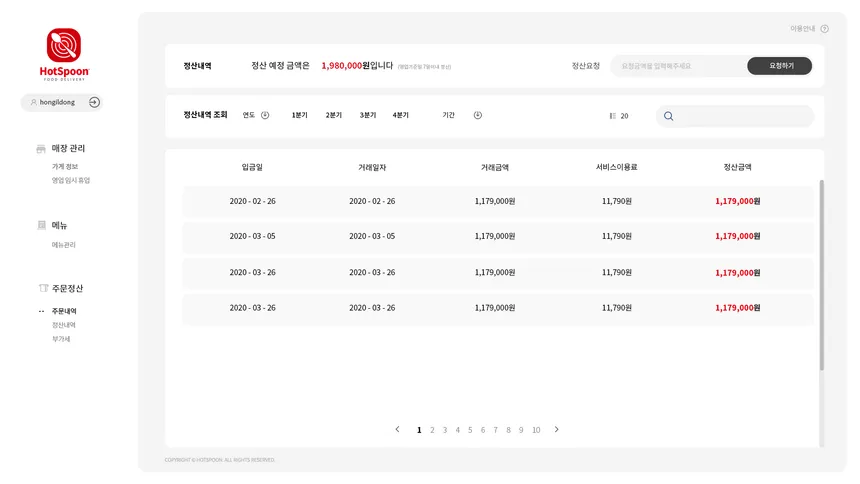Select 정산내역 in the sidebar
Image resolution: width=860 pixels, height=484 pixels.
pyautogui.click(x=64, y=325)
